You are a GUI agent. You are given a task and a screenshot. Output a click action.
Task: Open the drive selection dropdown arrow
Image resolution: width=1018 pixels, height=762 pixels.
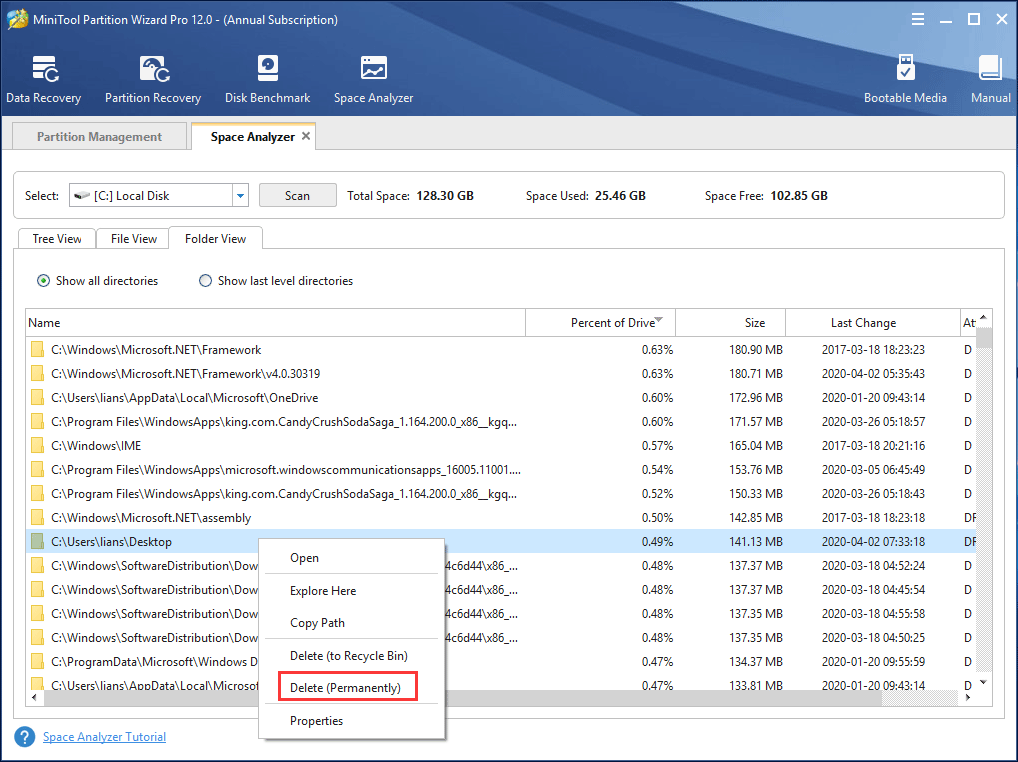pyautogui.click(x=240, y=195)
